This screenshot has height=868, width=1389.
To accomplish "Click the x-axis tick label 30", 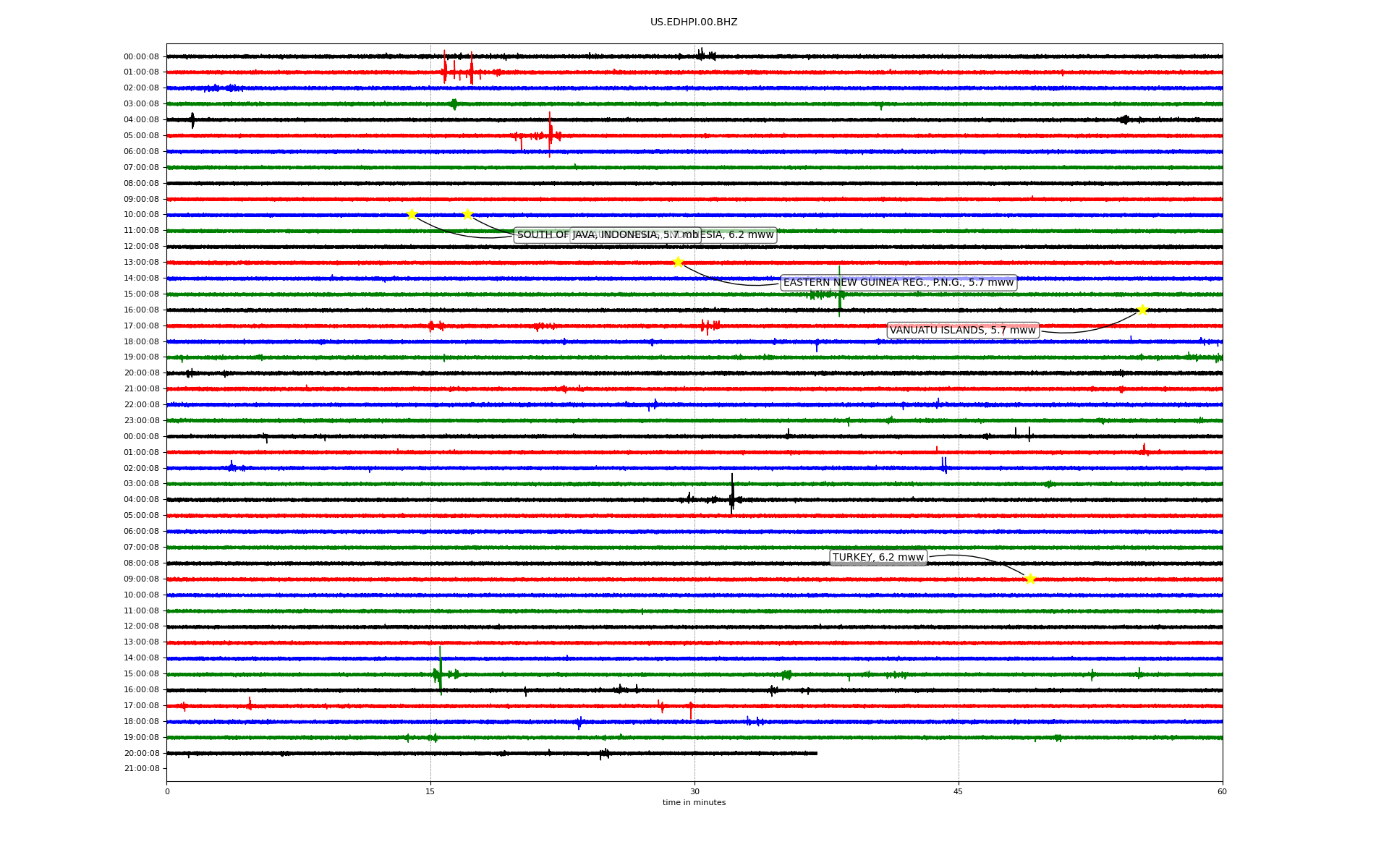I will (x=694, y=791).
